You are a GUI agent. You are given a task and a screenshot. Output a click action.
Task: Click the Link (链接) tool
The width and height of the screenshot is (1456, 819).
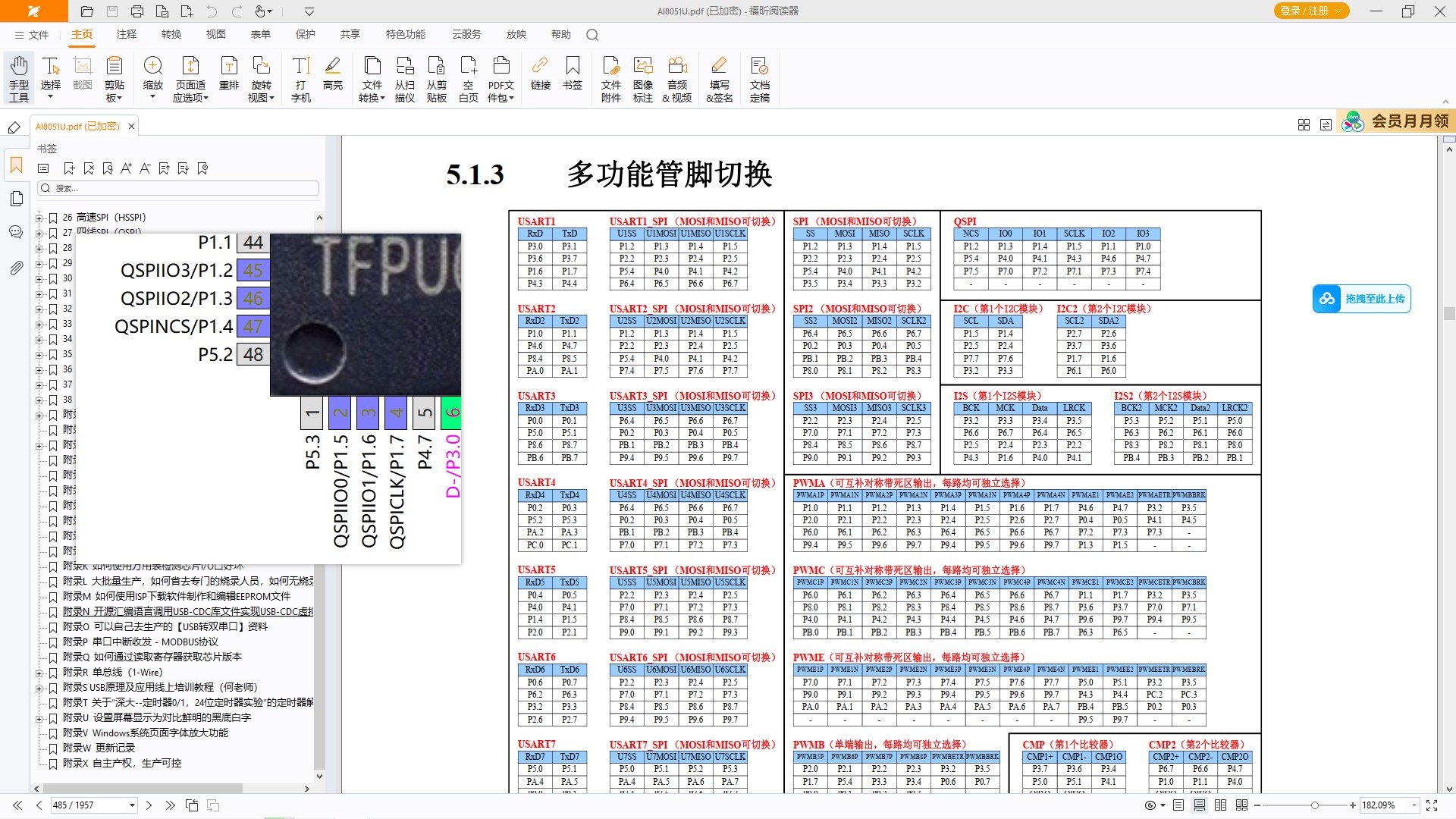(x=541, y=74)
